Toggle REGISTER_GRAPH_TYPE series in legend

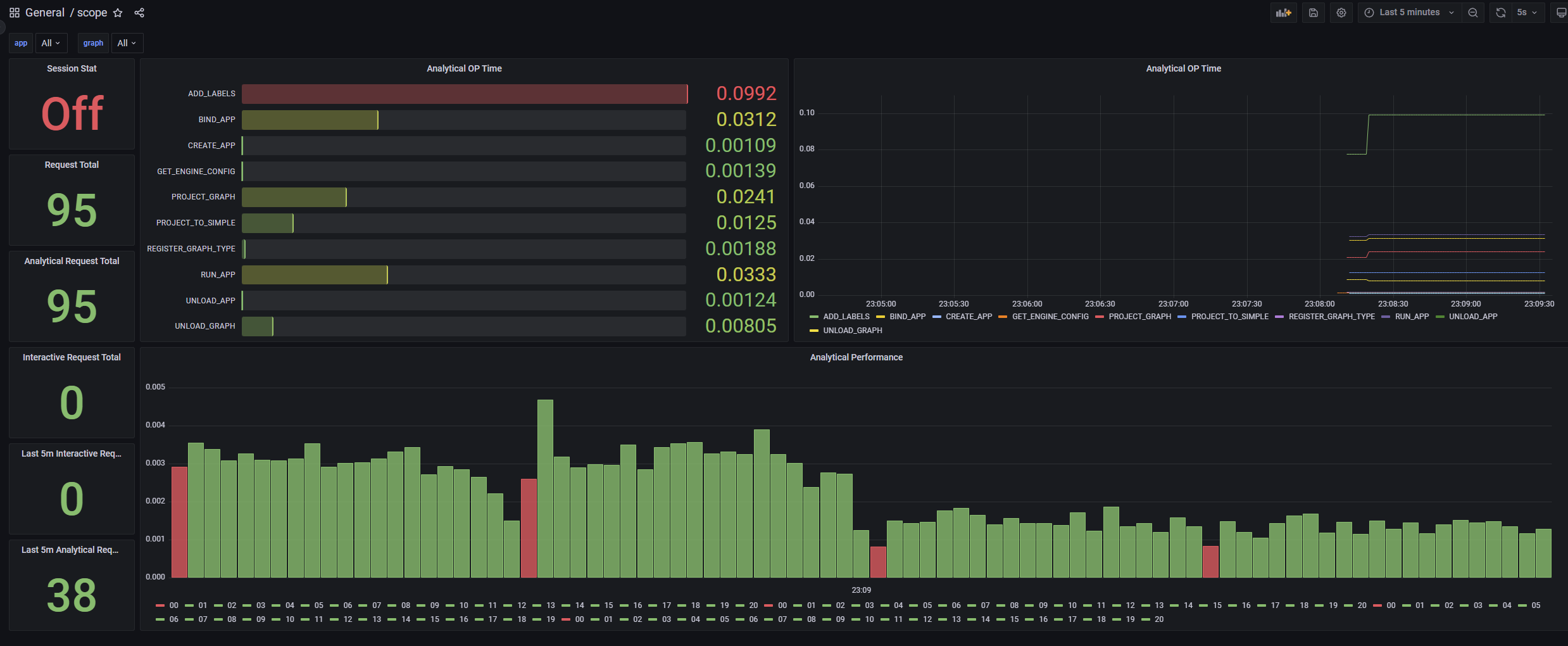point(1332,317)
